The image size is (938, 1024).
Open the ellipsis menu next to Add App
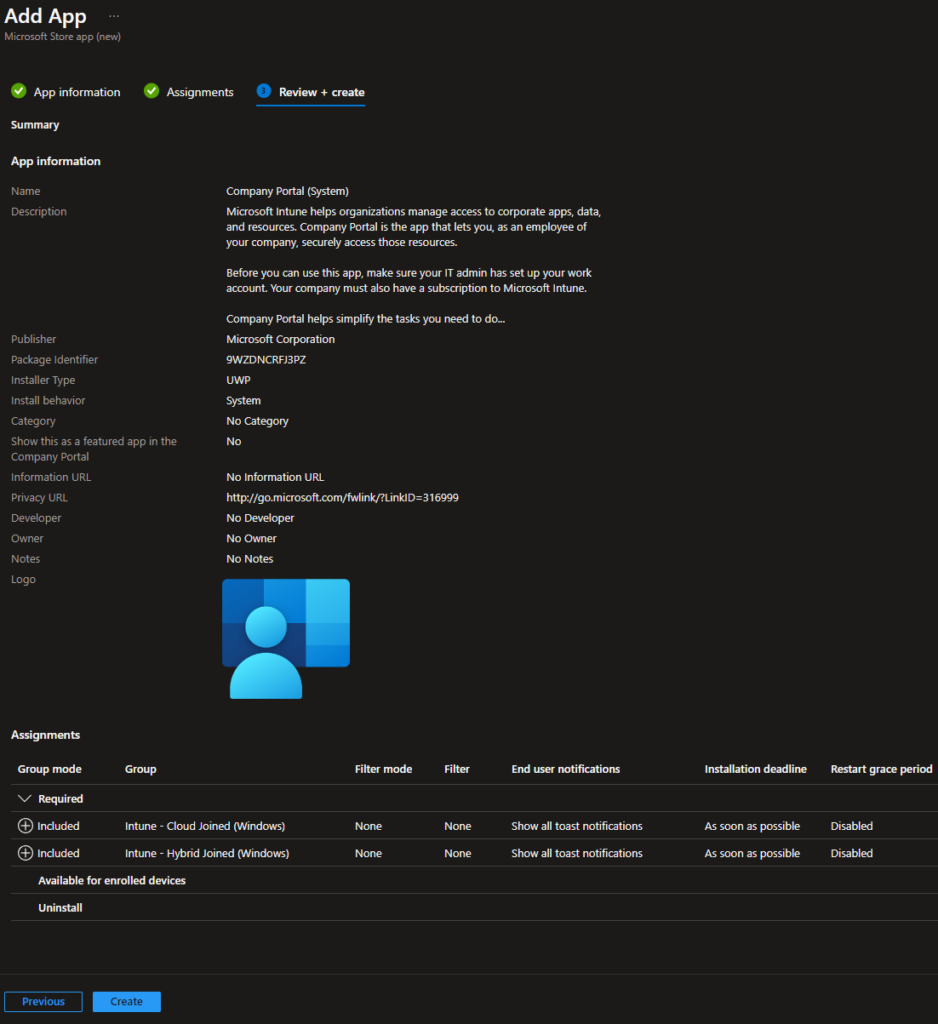[113, 16]
